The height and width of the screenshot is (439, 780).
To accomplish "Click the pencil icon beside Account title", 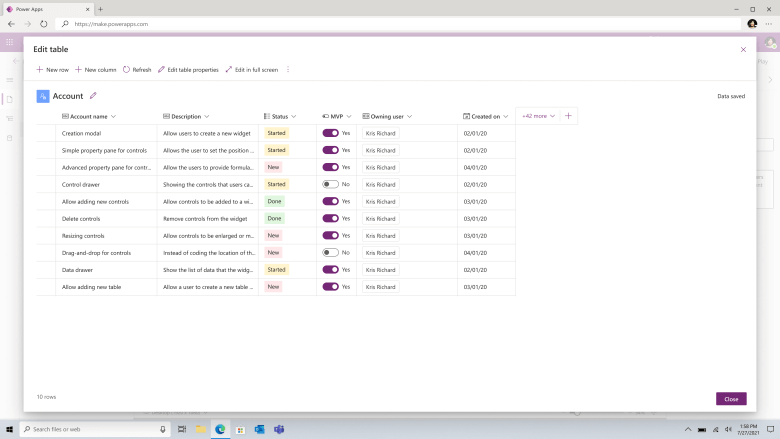I will pos(93,96).
